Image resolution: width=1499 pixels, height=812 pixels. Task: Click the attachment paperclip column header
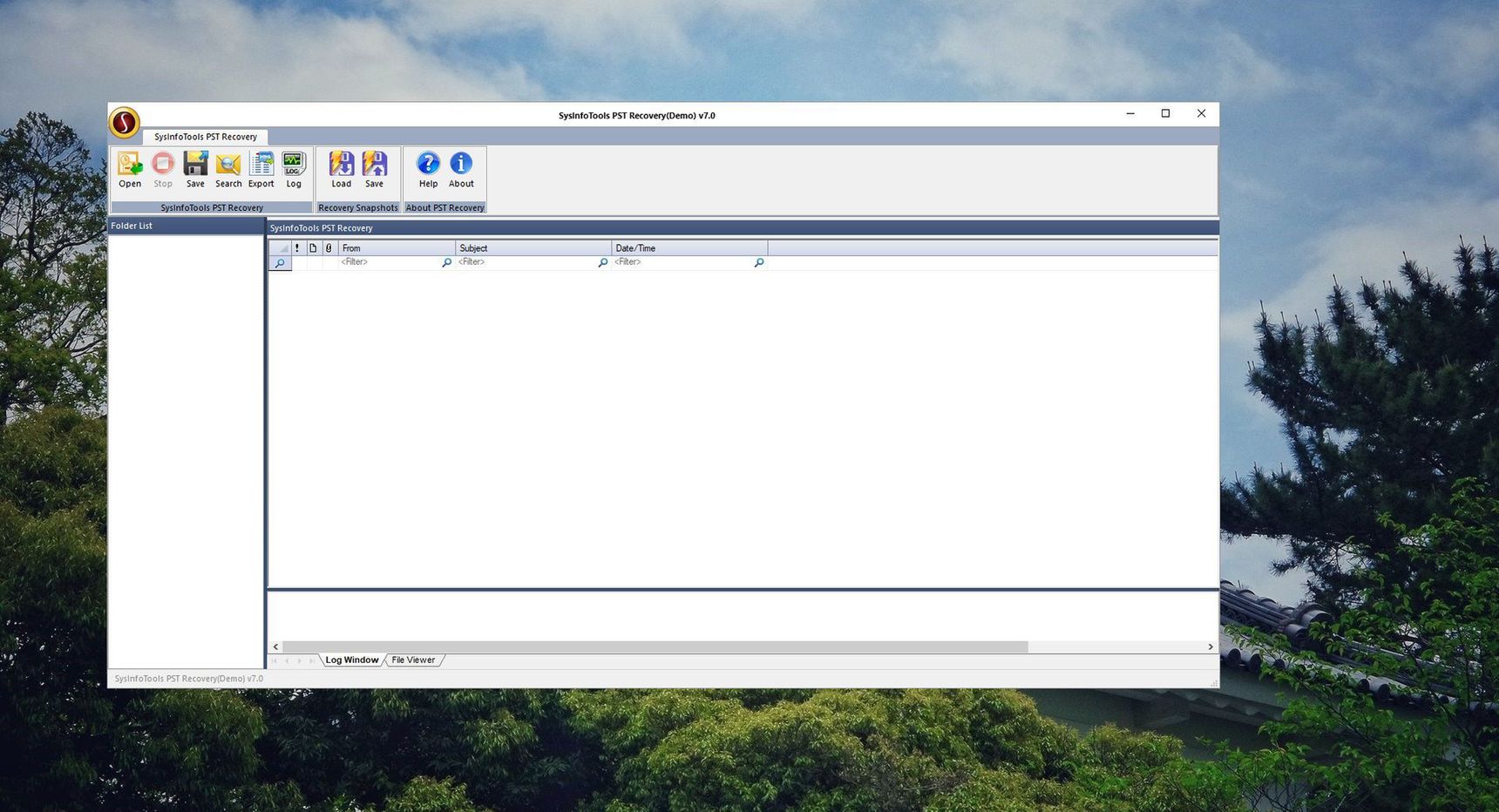[x=329, y=248]
